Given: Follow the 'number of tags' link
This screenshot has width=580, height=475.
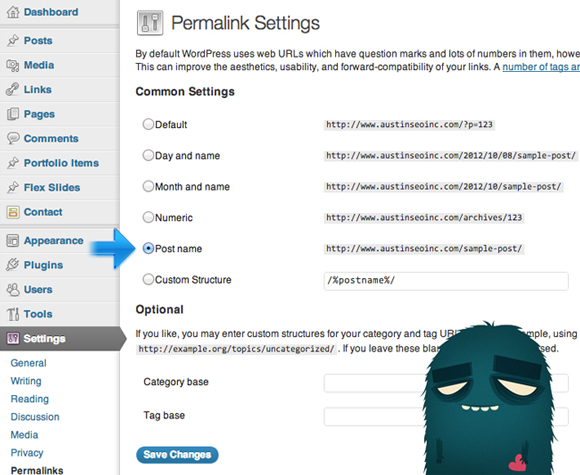Looking at the screenshot, I should [x=541, y=67].
